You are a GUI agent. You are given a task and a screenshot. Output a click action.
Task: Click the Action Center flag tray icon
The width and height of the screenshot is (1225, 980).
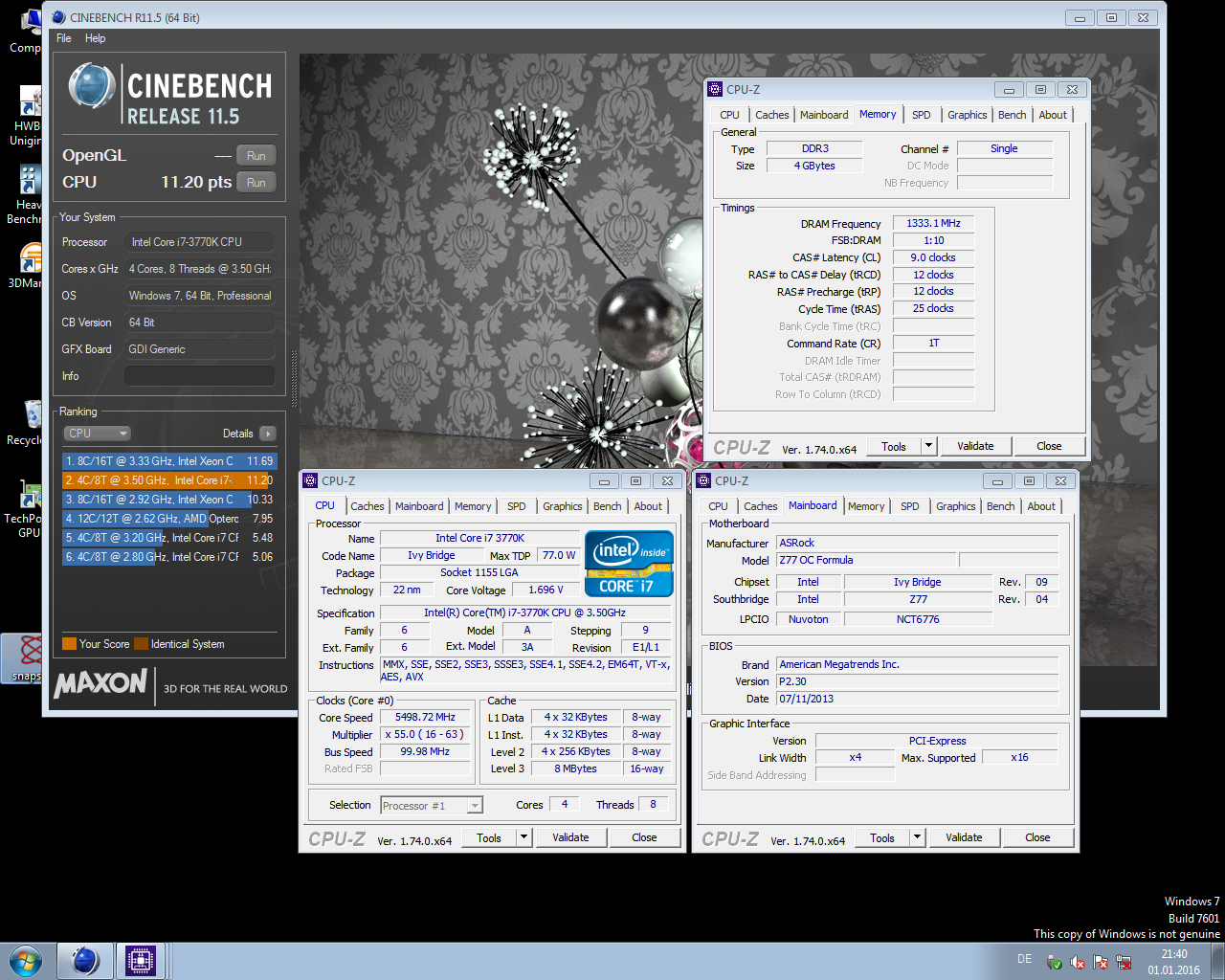coord(1101,962)
